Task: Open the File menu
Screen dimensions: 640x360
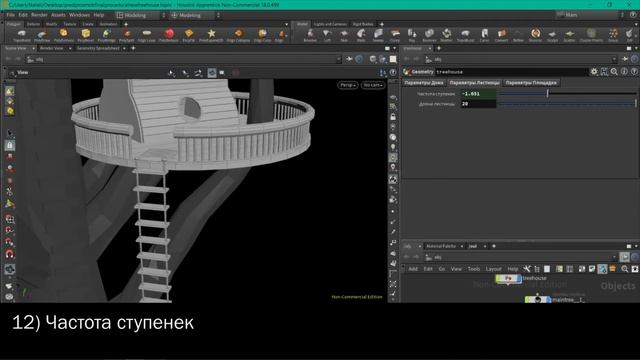Action: coord(10,15)
